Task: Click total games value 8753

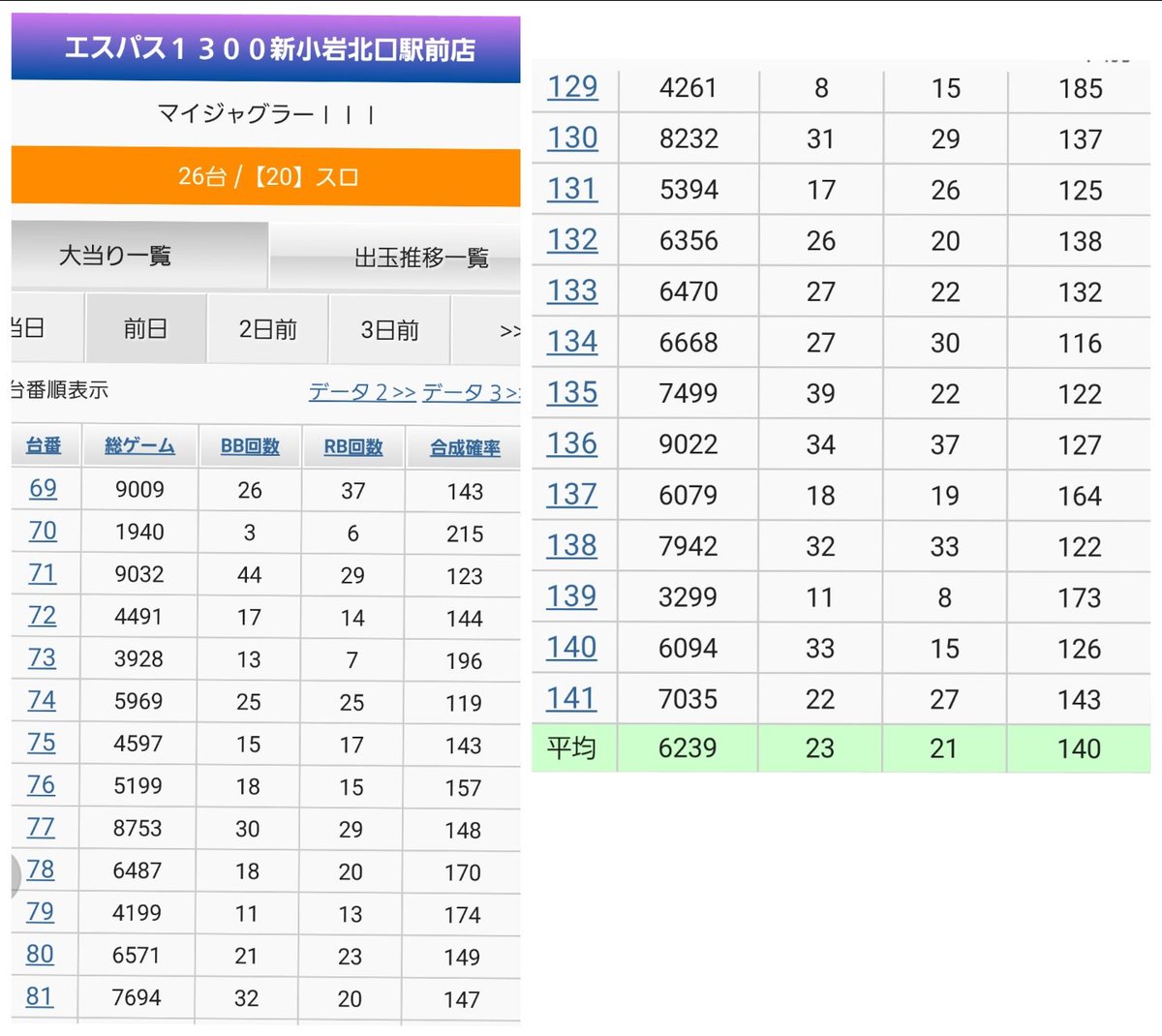Action: 138,828
